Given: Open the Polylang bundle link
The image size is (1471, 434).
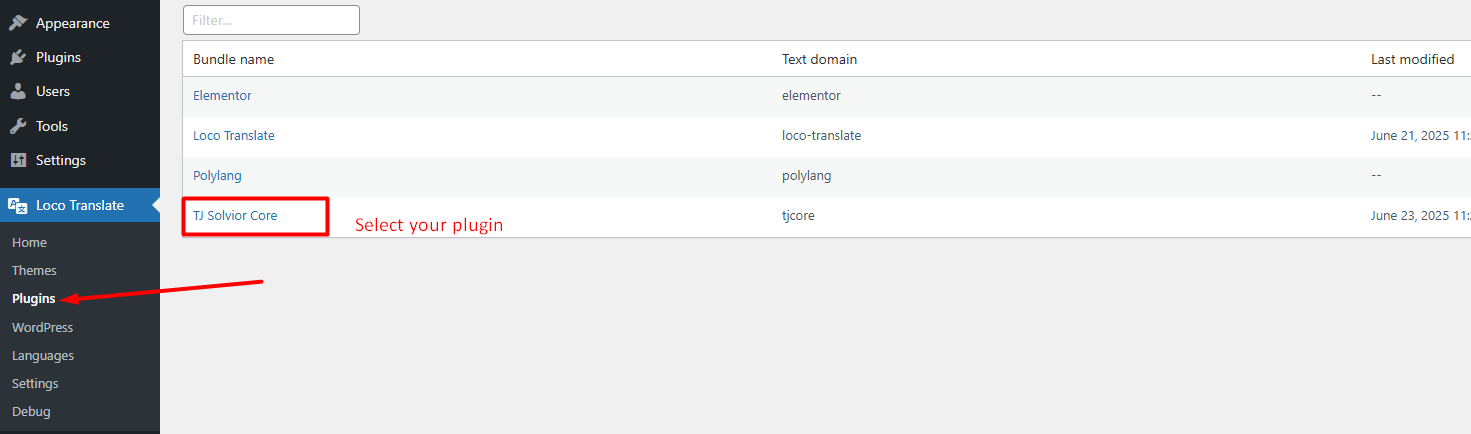Looking at the screenshot, I should 217,176.
